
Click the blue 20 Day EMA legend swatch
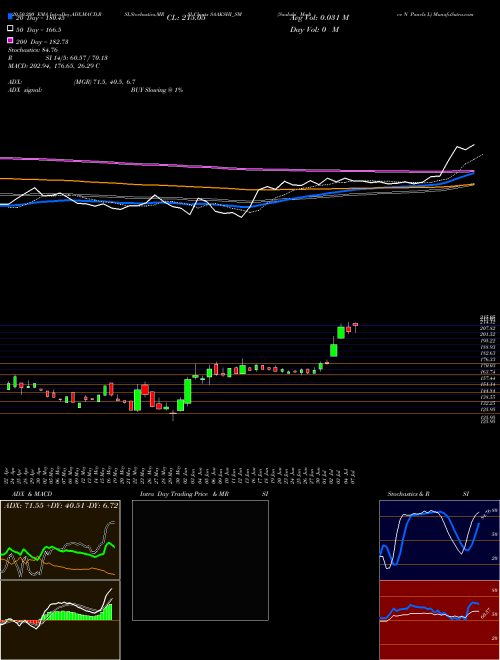pos(10,17)
